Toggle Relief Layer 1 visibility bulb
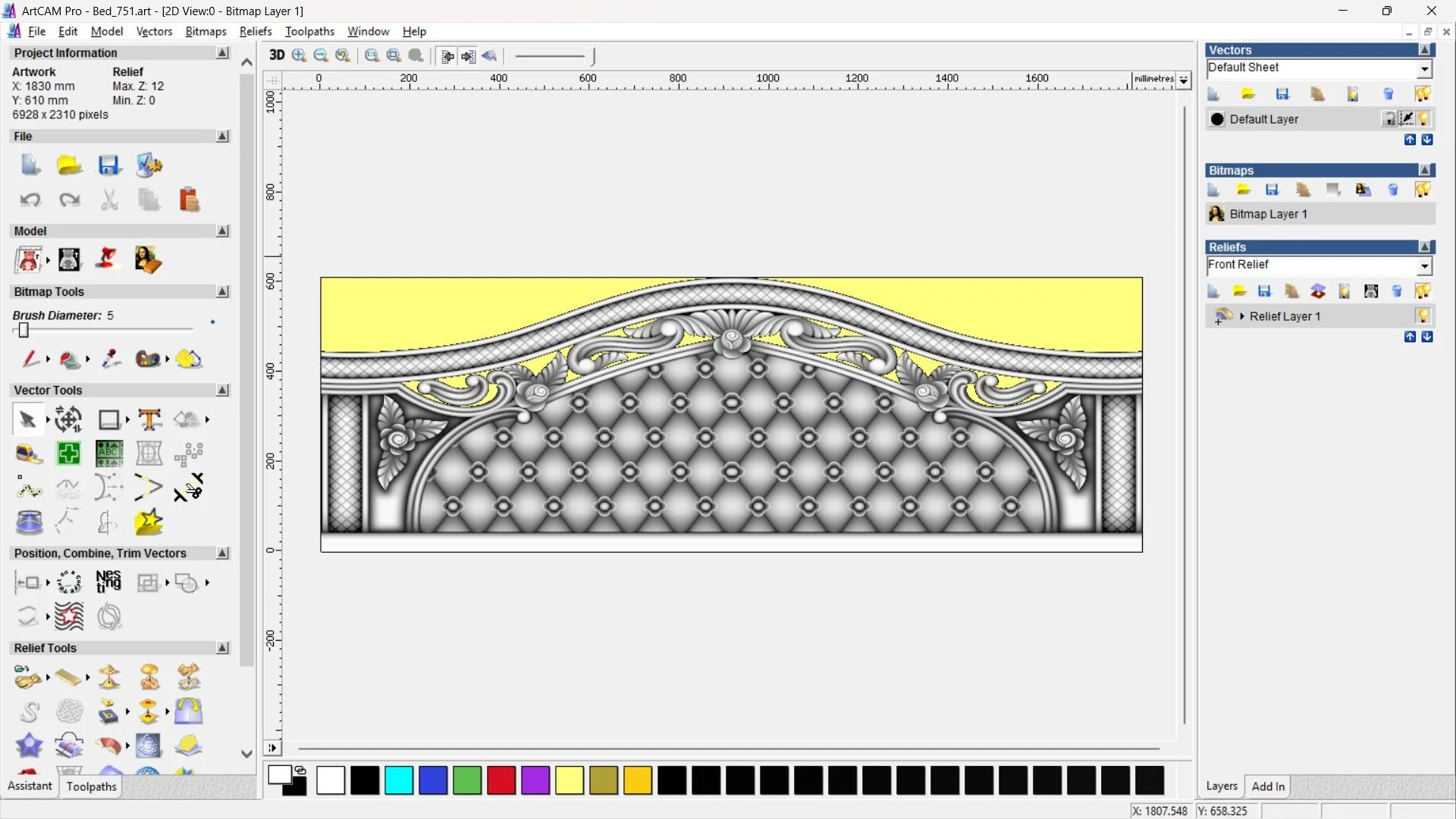This screenshot has height=819, width=1456. (x=1423, y=316)
